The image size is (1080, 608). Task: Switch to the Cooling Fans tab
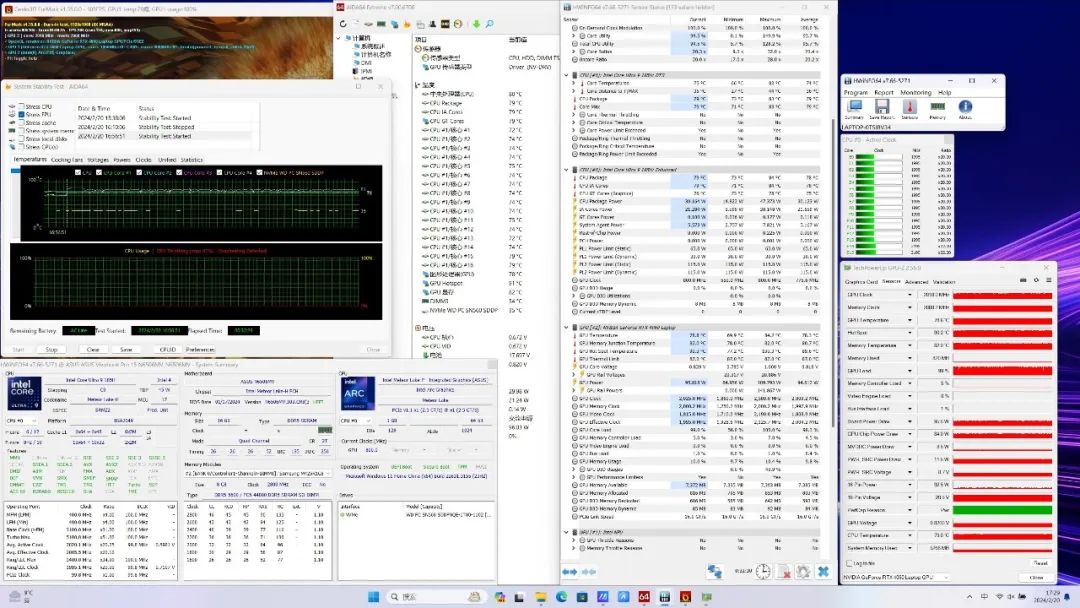click(66, 160)
